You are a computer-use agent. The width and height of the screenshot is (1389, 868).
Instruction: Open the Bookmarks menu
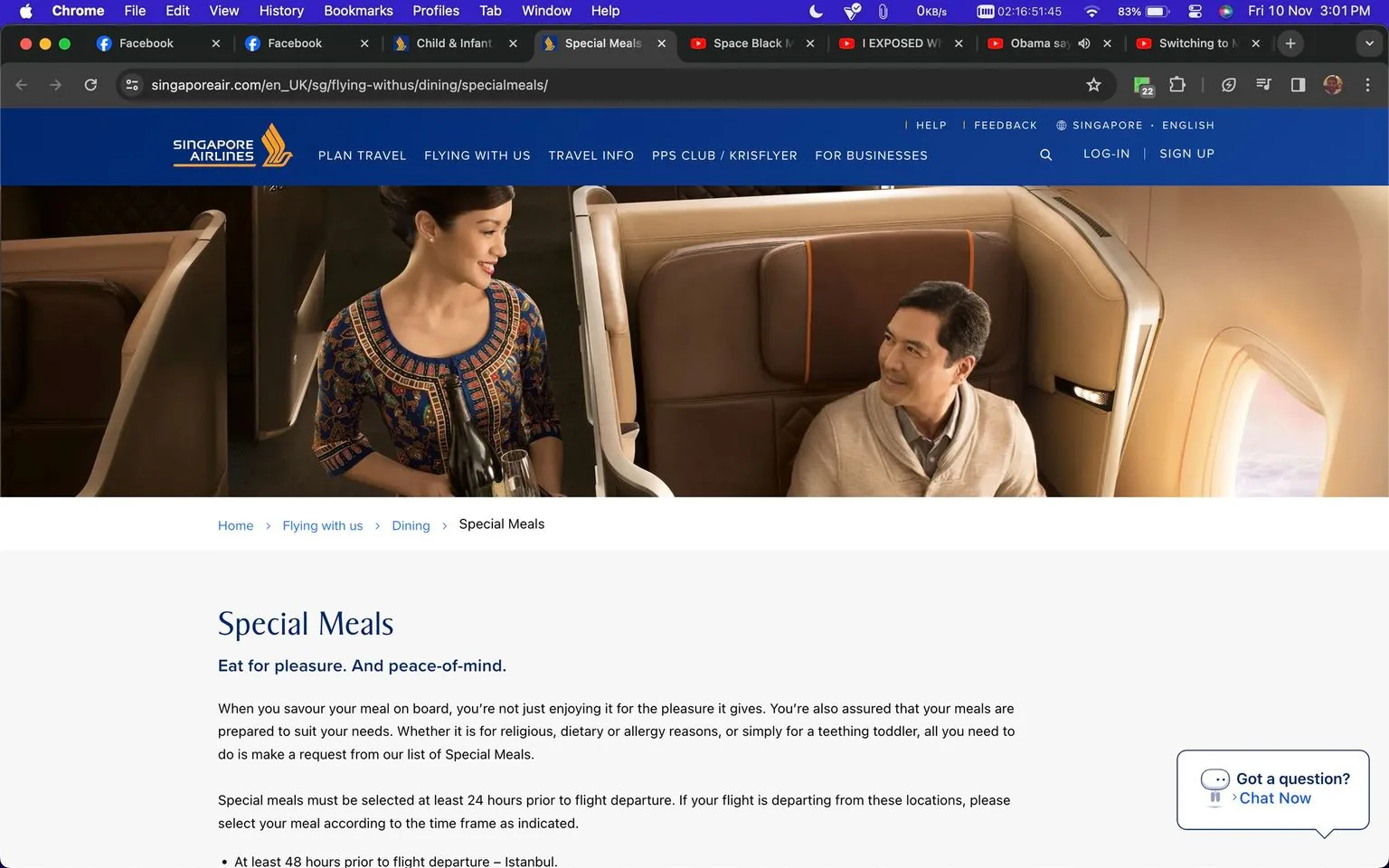pyautogui.click(x=358, y=11)
